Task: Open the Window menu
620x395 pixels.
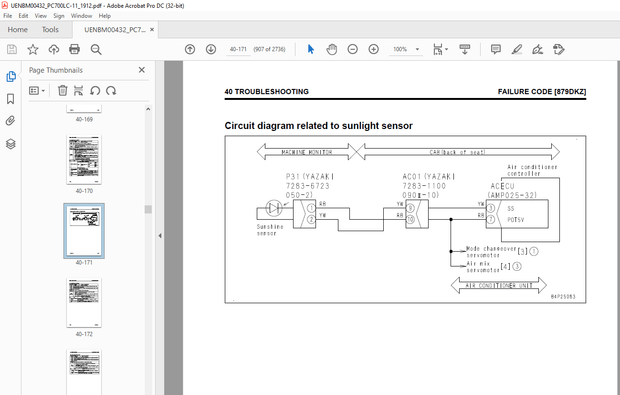Action: (81, 16)
